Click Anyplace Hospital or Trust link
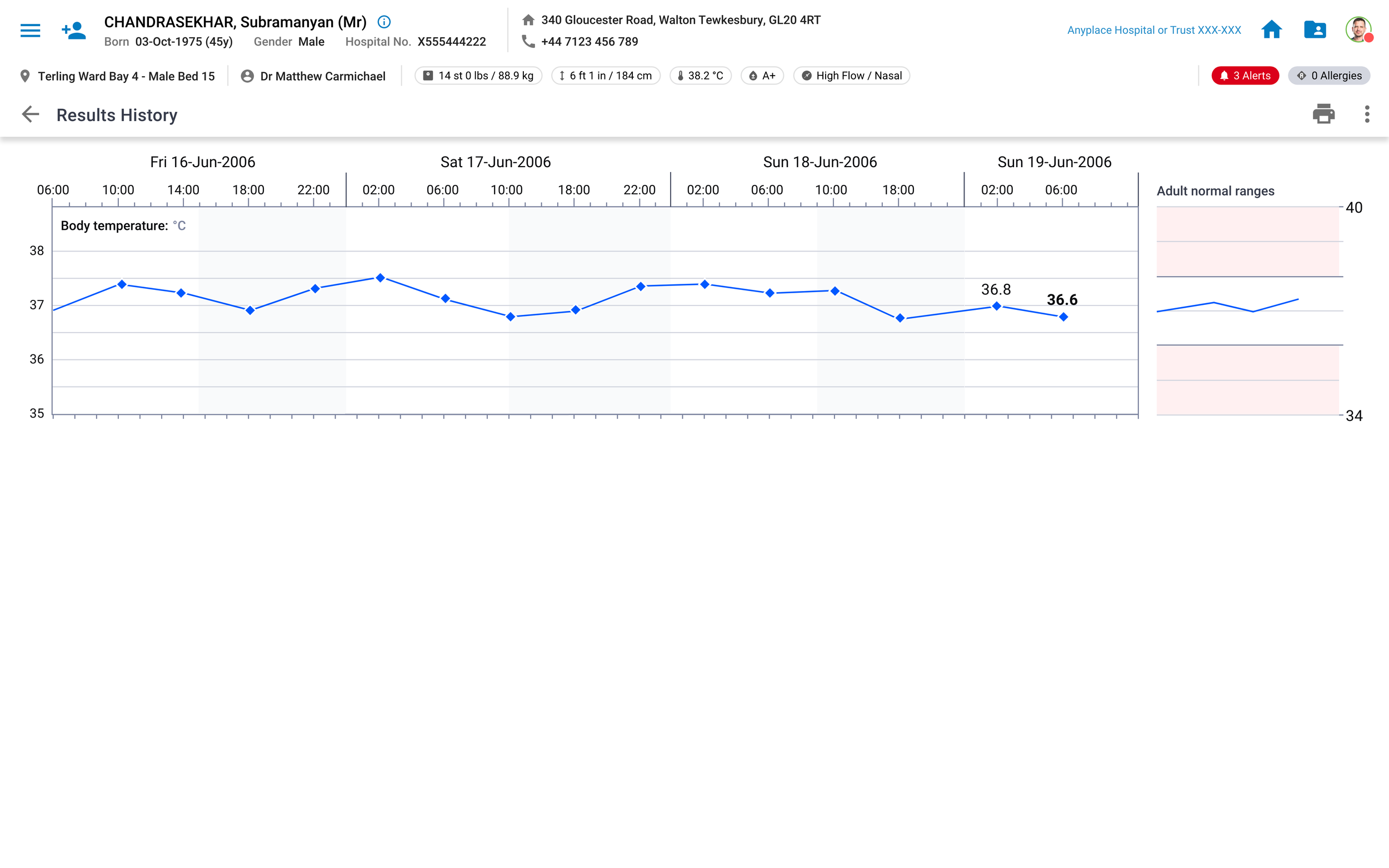Screen dimensions: 1389x868 pos(1153,30)
